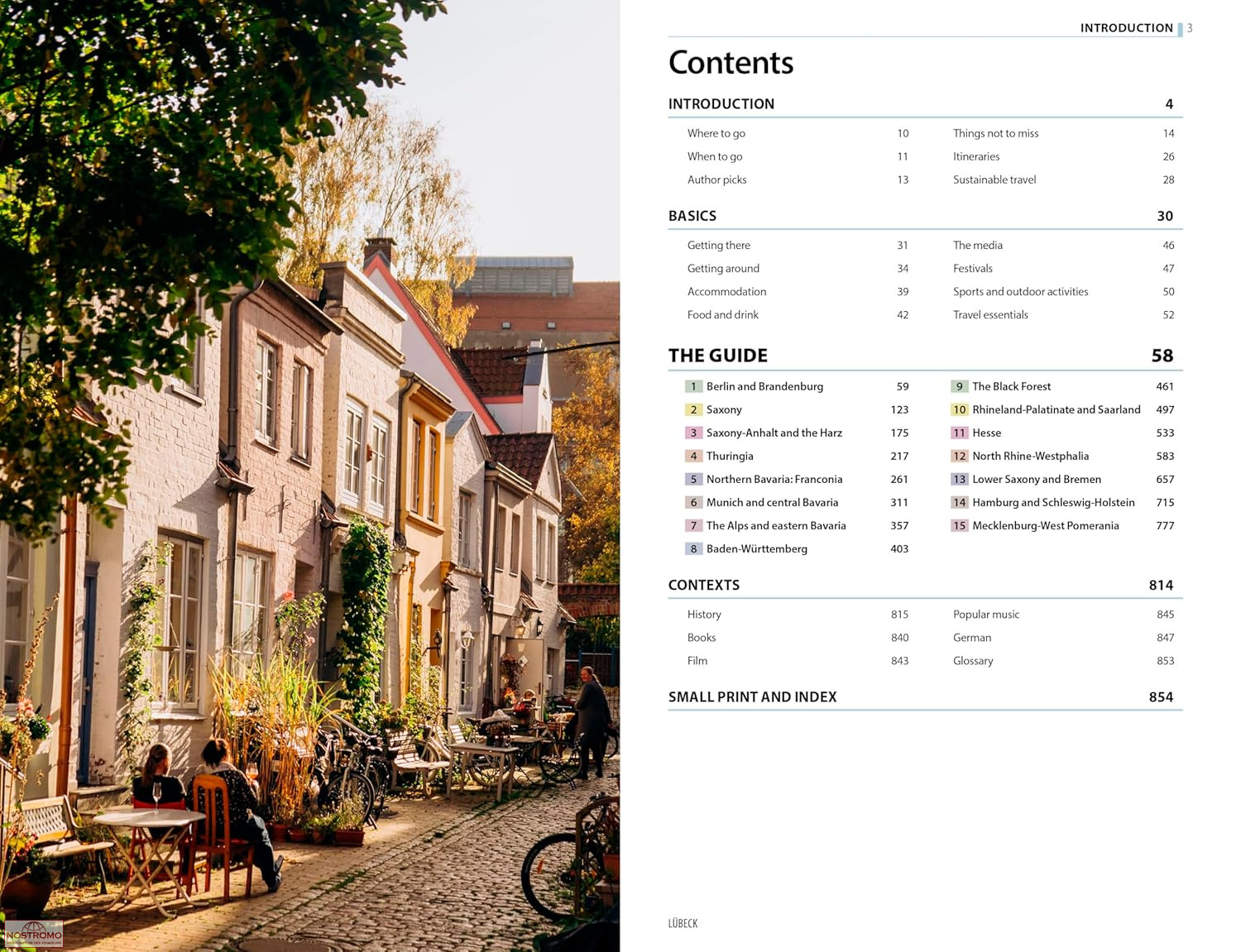1241x952 pixels.
Task: Select the History entry
Action: click(x=704, y=615)
